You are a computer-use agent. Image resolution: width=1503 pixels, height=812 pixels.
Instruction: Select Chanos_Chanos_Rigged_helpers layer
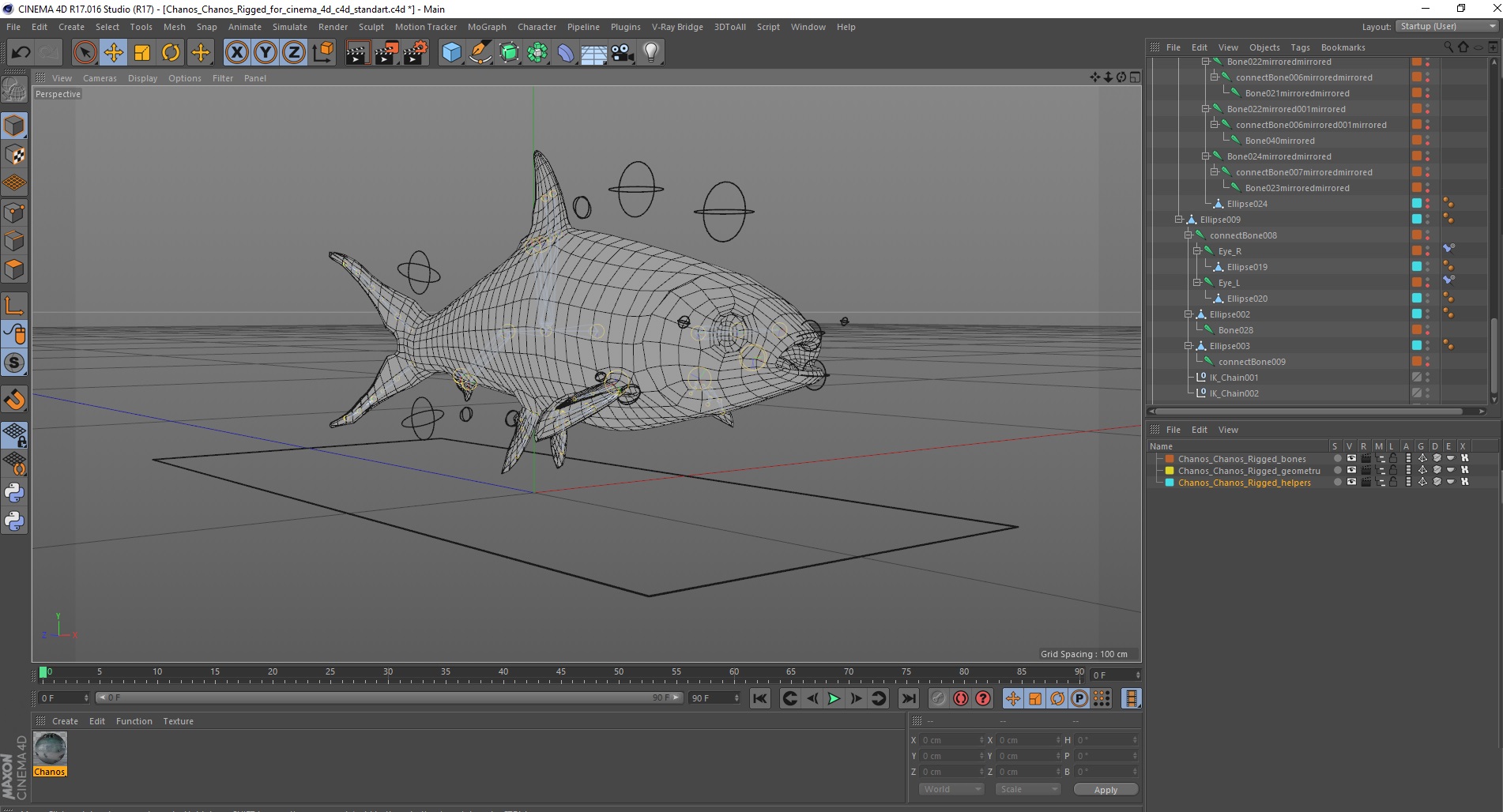1244,483
